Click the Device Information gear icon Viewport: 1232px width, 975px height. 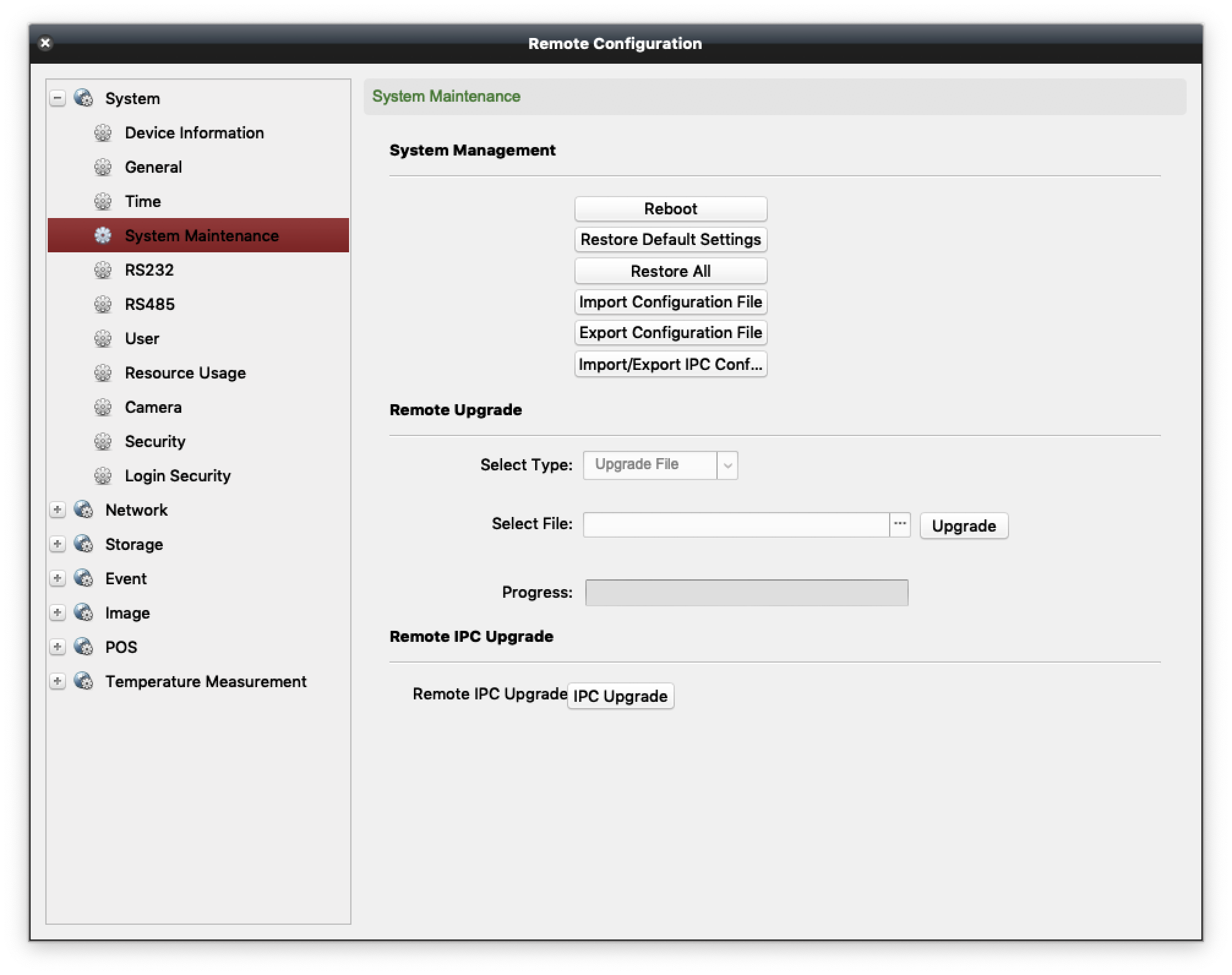click(104, 132)
